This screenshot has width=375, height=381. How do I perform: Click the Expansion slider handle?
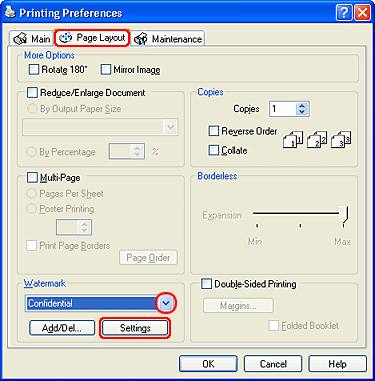click(344, 215)
